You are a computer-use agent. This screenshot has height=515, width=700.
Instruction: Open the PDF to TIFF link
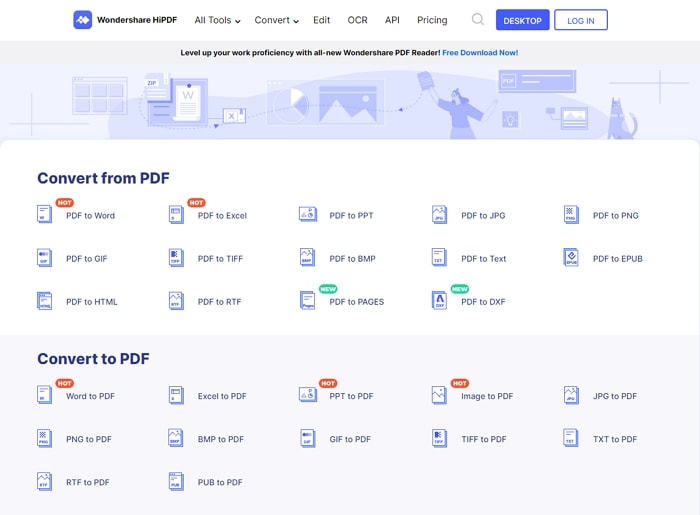coord(220,259)
